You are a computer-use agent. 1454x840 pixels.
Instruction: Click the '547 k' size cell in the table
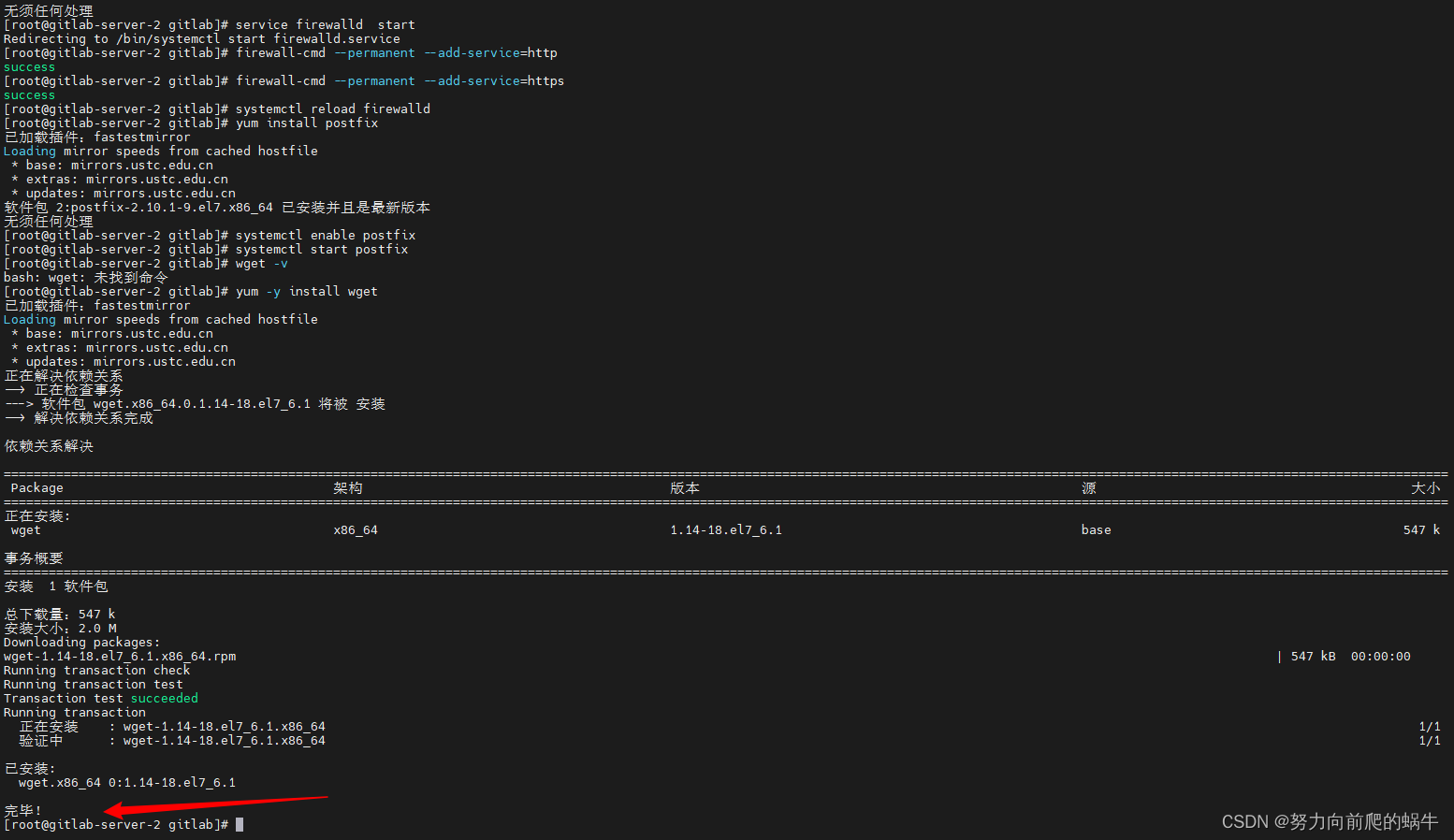tap(1422, 529)
